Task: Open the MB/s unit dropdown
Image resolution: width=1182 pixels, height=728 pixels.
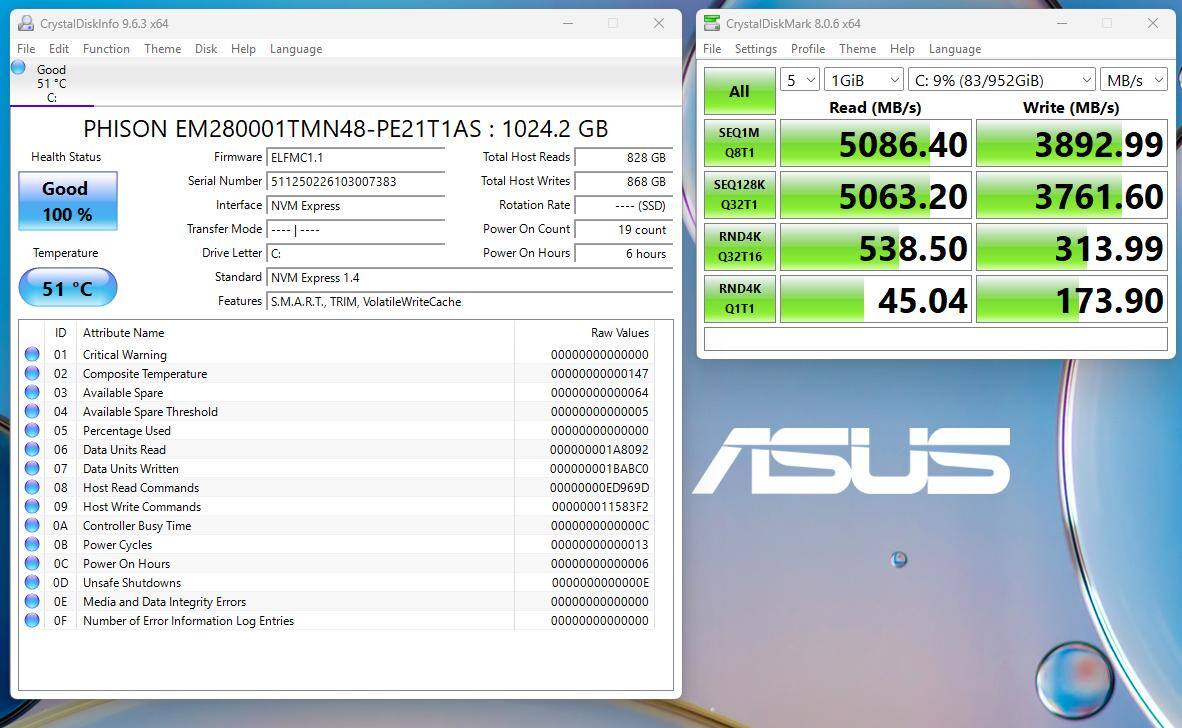Action: click(x=1134, y=80)
